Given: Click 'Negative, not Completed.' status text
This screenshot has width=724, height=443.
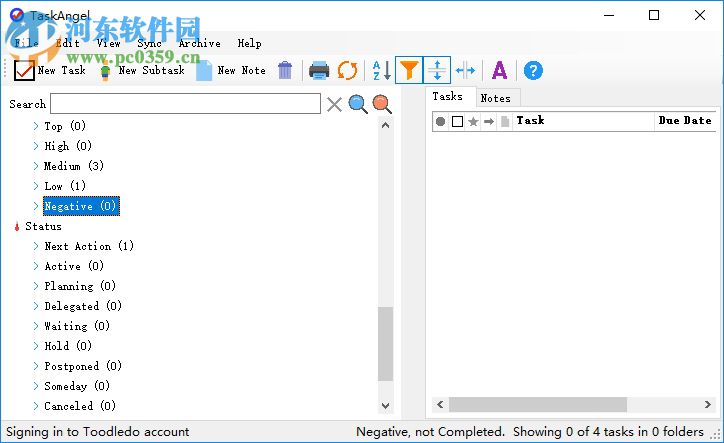Looking at the screenshot, I should [430, 431].
